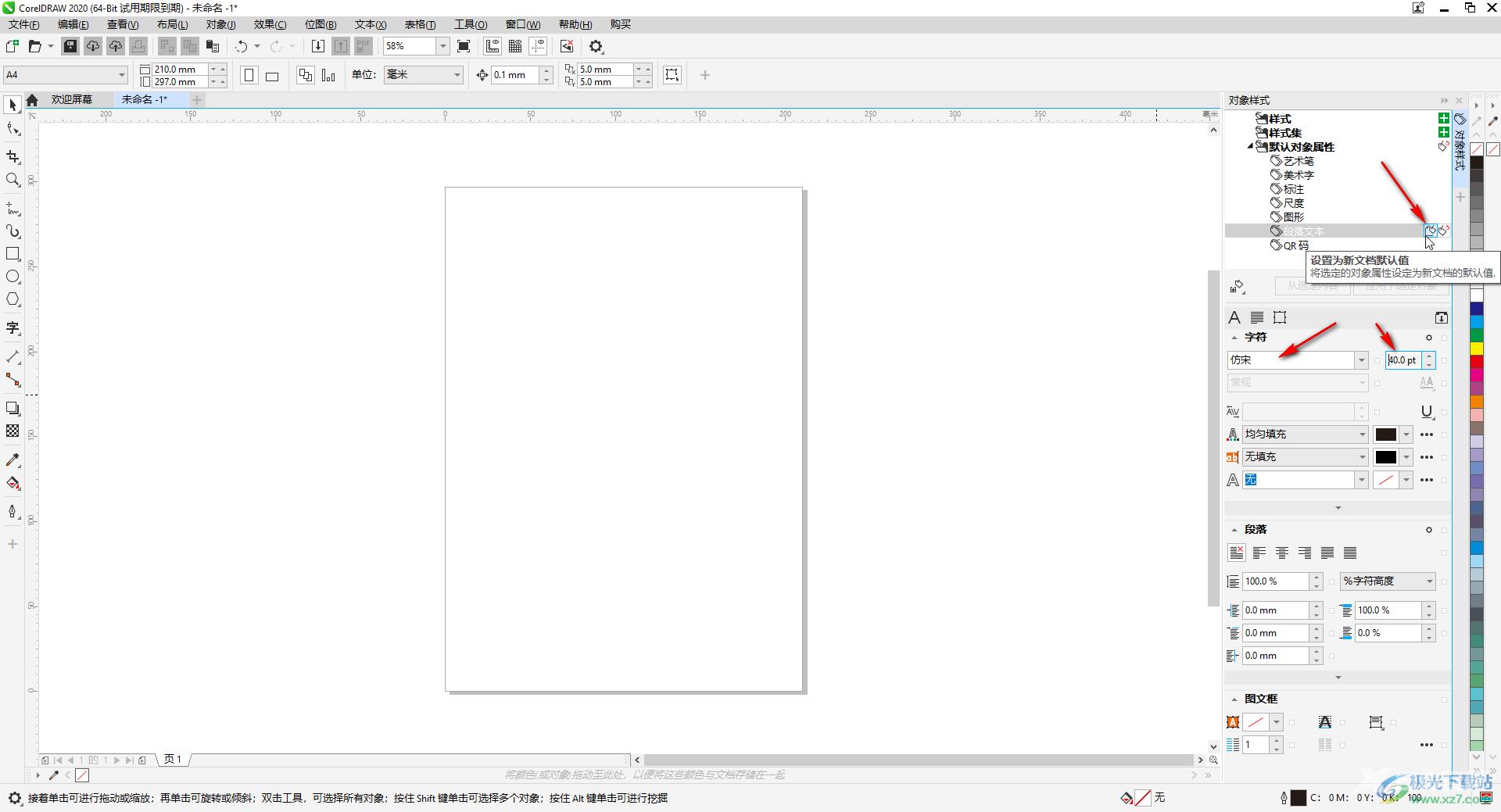Click the underline U icon
This screenshot has height=812, width=1501.
[1427, 412]
